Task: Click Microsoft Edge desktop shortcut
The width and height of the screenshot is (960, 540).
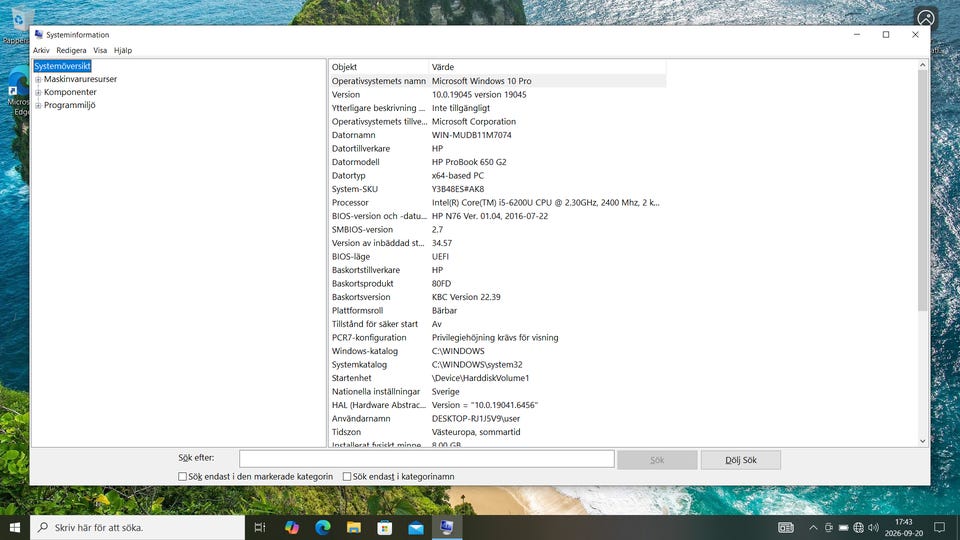Action: pyautogui.click(x=17, y=92)
